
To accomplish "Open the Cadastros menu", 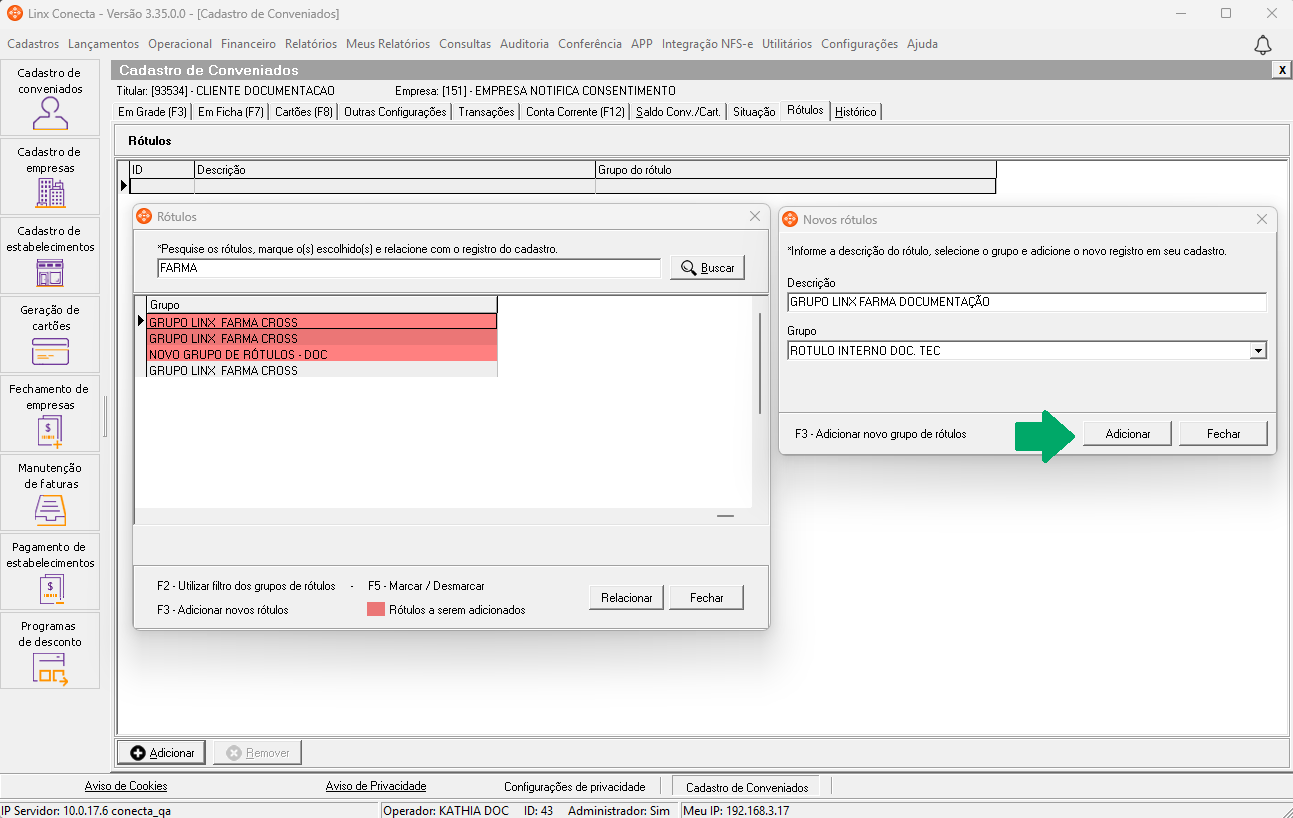I will [x=33, y=44].
